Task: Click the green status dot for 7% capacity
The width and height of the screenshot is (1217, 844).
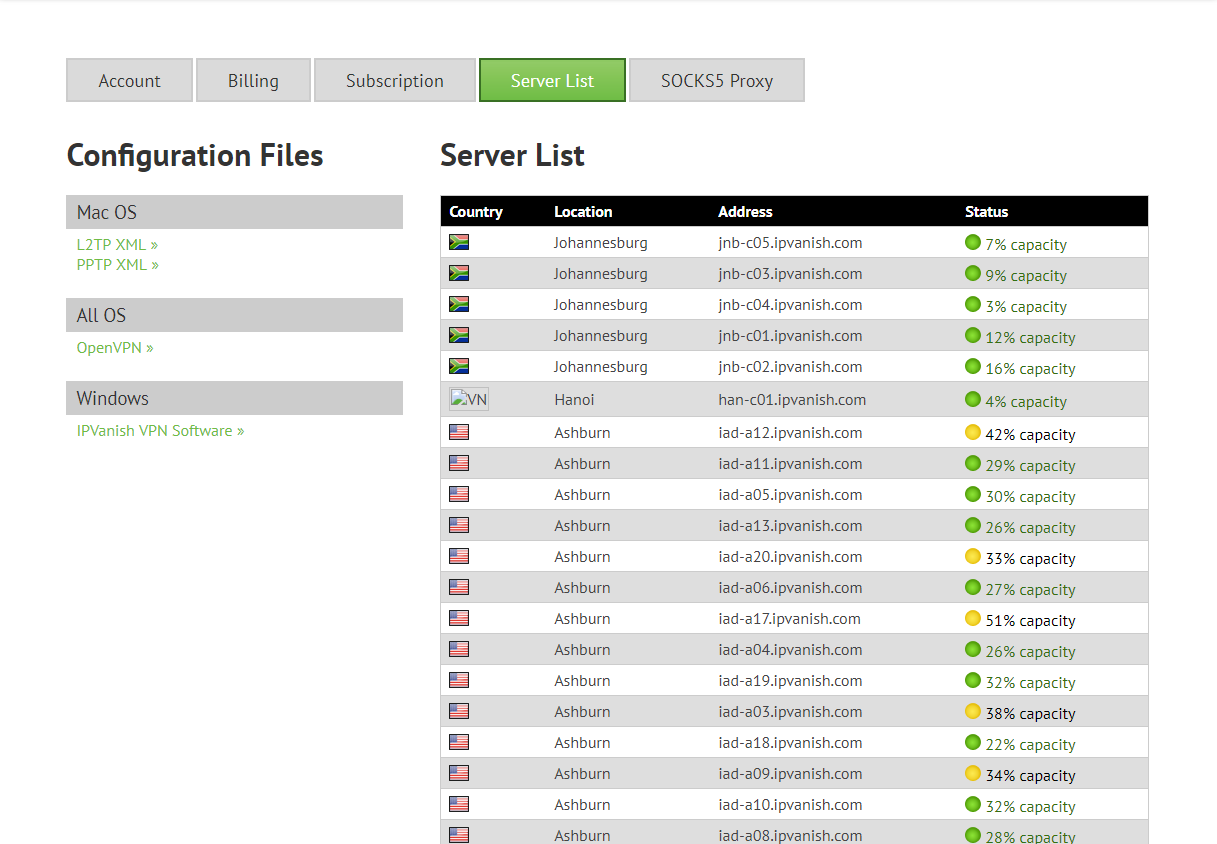Action: coord(971,242)
